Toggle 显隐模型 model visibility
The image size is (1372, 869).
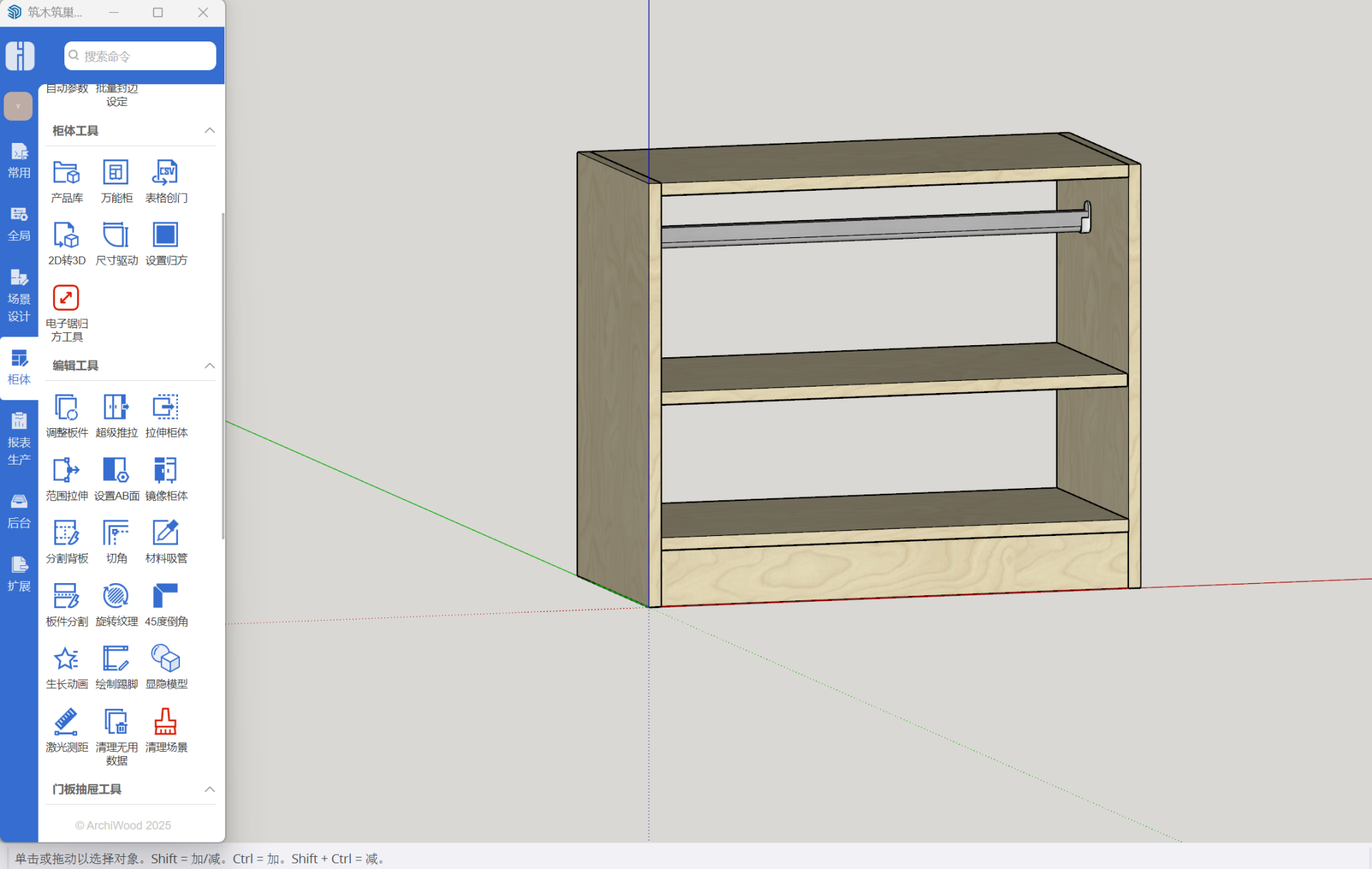pyautogui.click(x=166, y=659)
